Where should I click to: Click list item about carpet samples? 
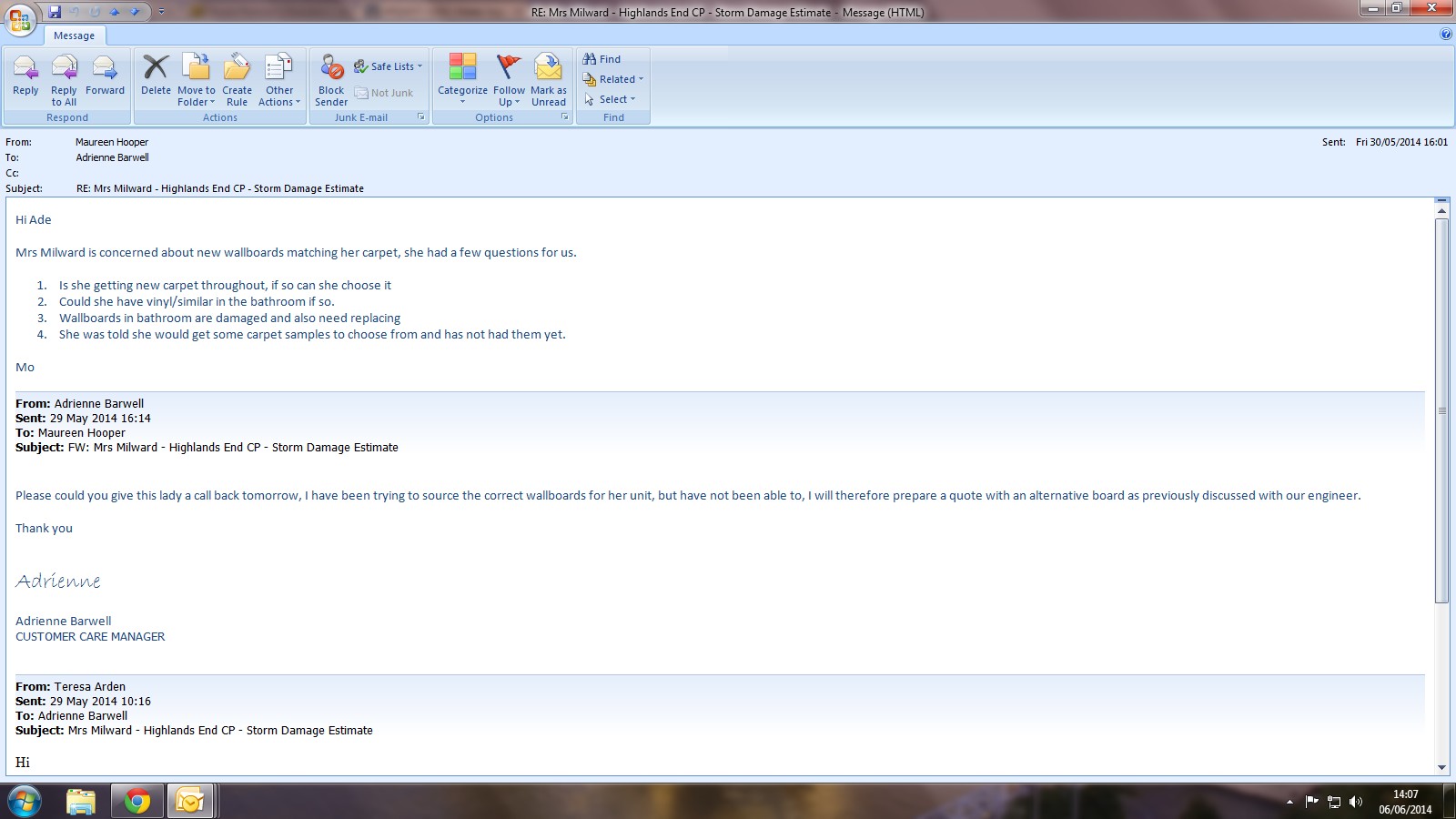312,334
